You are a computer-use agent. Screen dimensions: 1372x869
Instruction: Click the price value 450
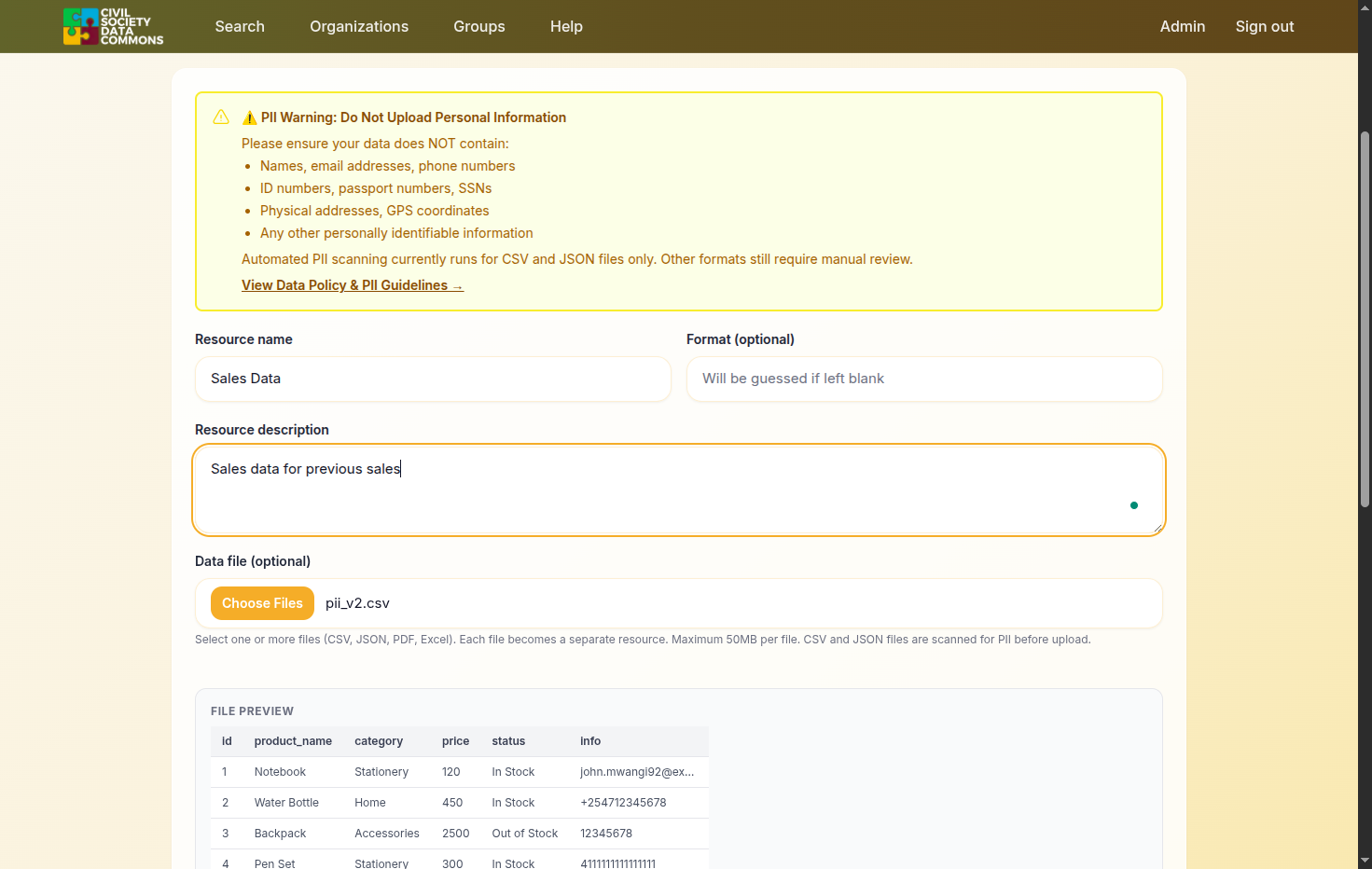pyautogui.click(x=452, y=803)
